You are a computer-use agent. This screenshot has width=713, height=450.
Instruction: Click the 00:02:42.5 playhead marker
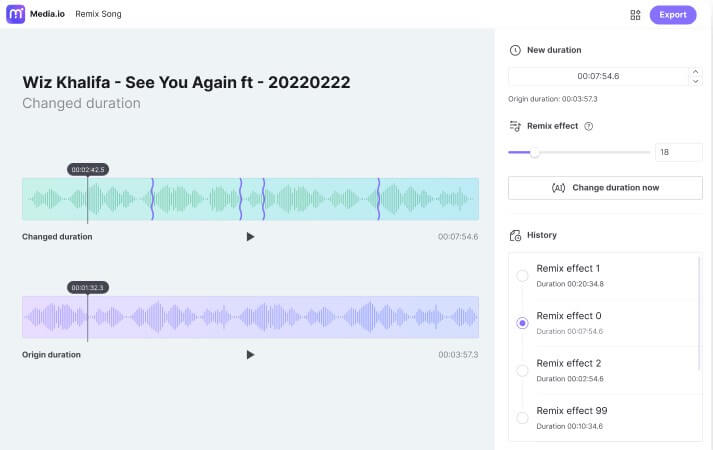pyautogui.click(x=88, y=170)
